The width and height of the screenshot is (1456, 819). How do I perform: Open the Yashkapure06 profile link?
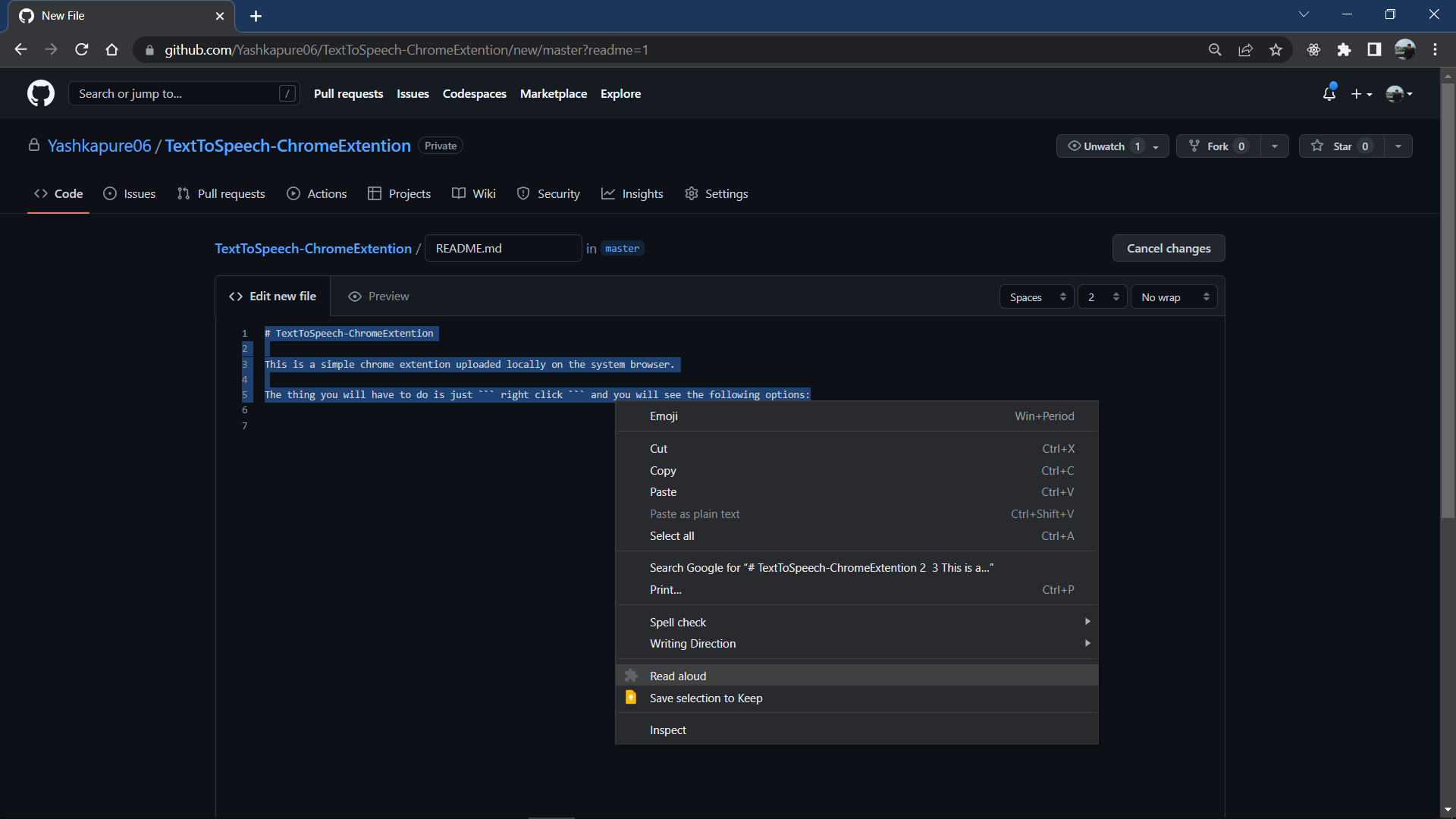coord(99,146)
